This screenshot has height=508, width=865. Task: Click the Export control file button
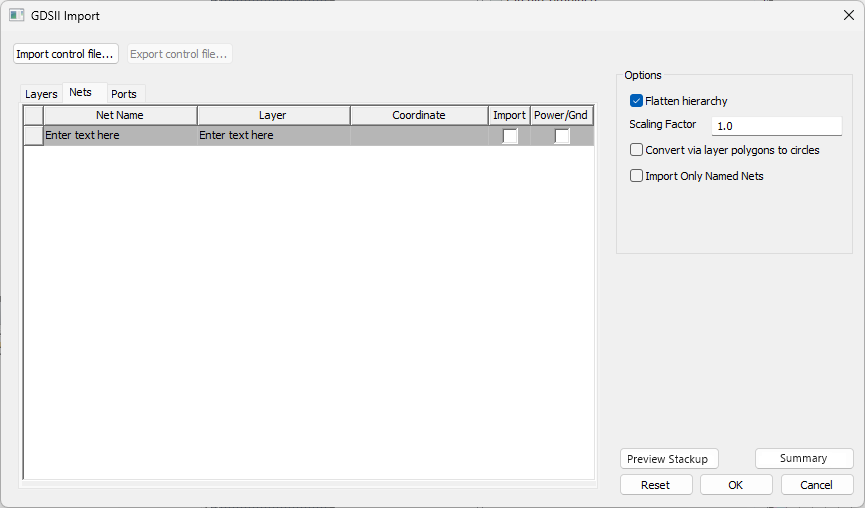[x=179, y=54]
